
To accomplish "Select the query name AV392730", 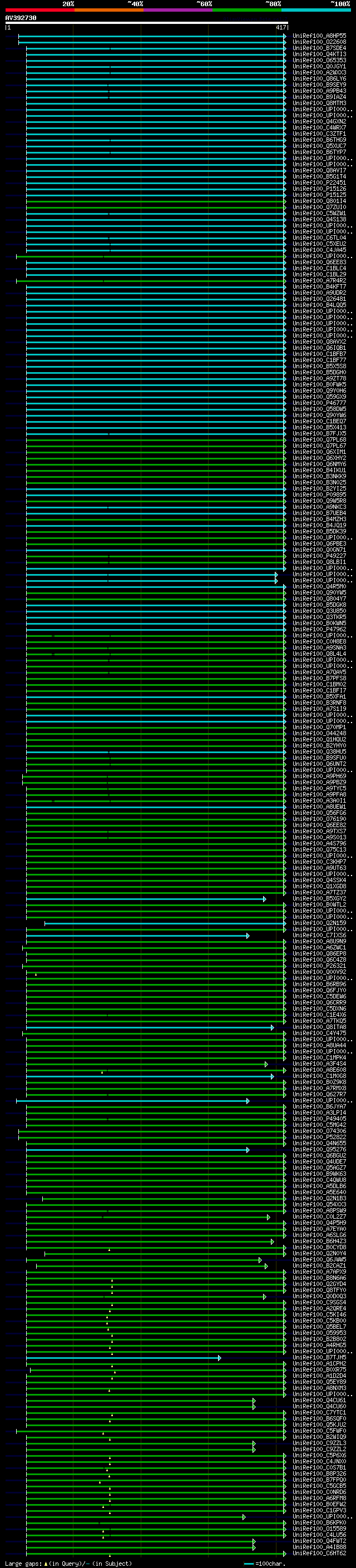I will click(21, 18).
